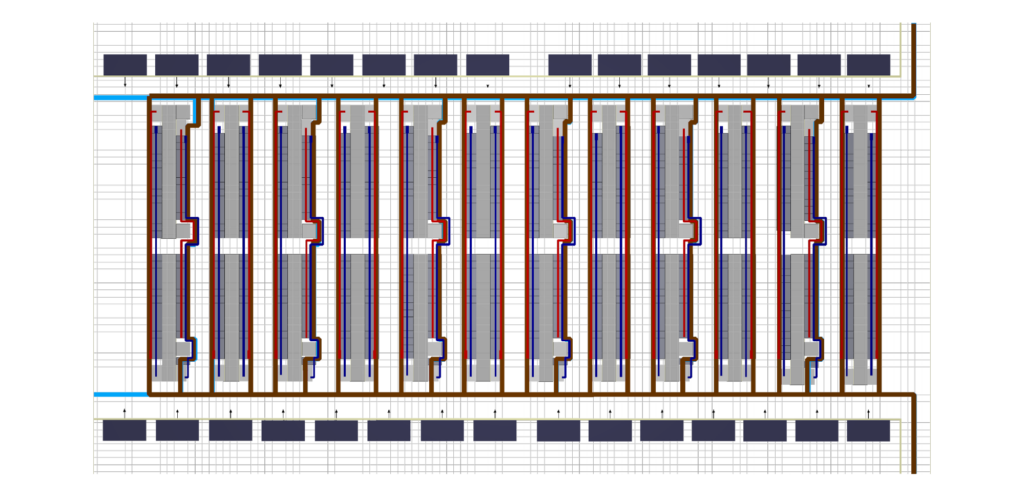The width and height of the screenshot is (1024, 497).
Task: Select the last gray transistor column's lower half
Action: tap(860, 310)
